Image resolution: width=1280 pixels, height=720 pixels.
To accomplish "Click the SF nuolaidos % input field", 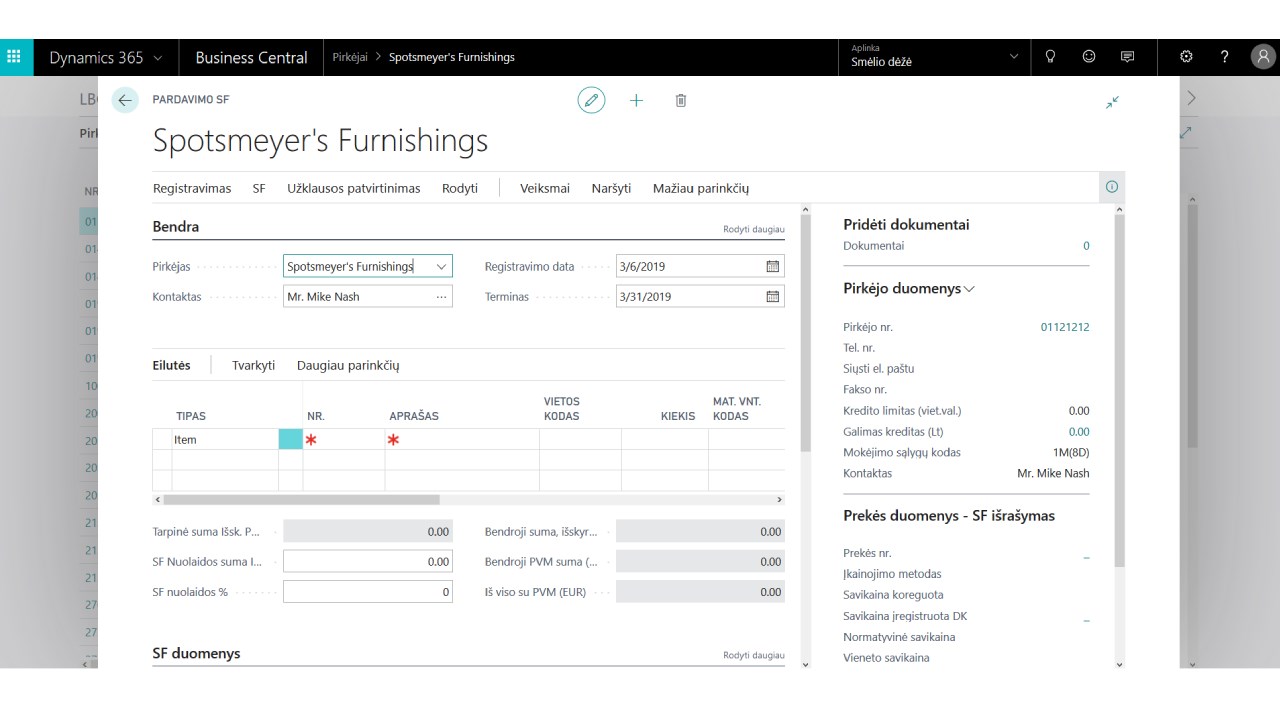I will (367, 592).
